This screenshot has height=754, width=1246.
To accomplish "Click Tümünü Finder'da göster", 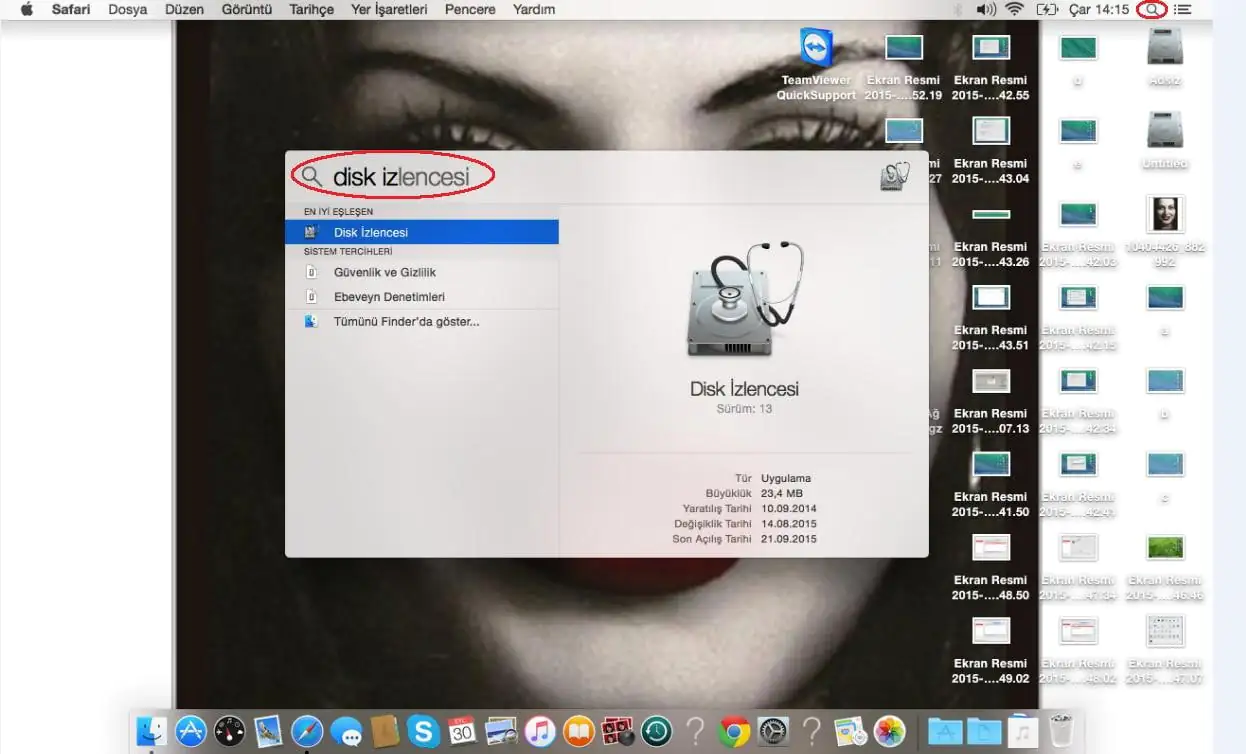I will coord(406,322).
